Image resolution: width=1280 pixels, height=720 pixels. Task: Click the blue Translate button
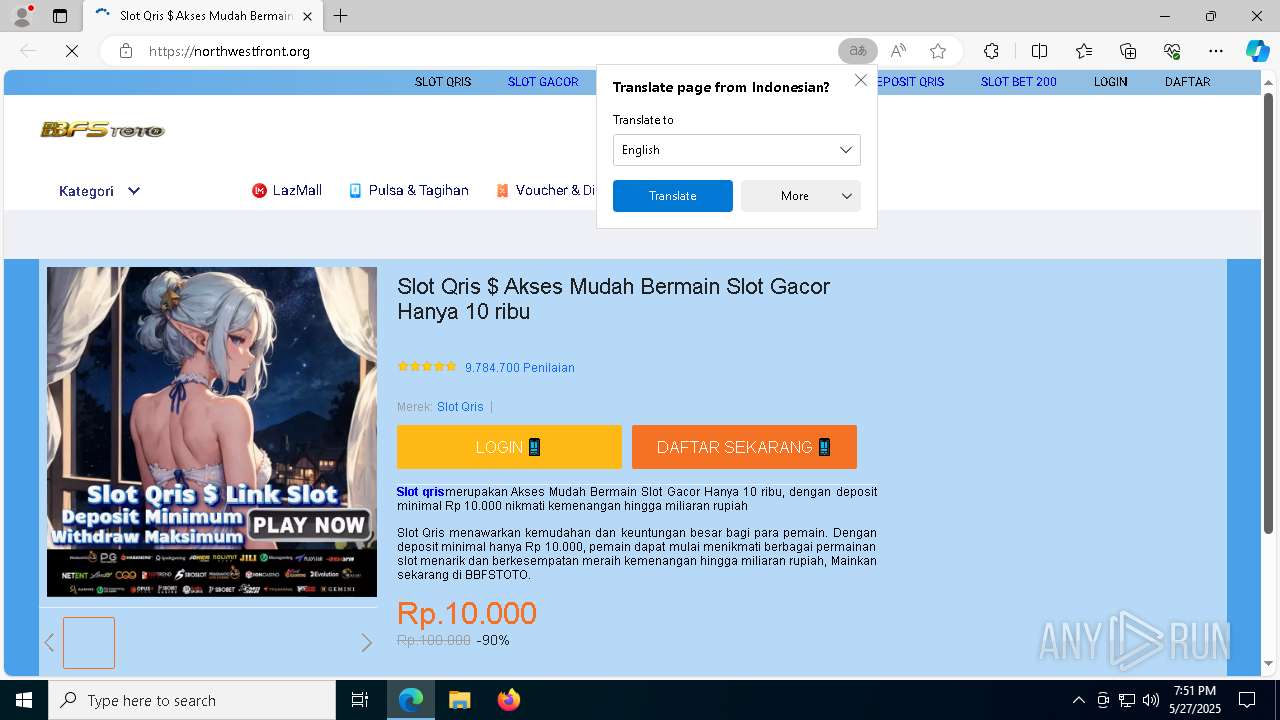coord(673,196)
